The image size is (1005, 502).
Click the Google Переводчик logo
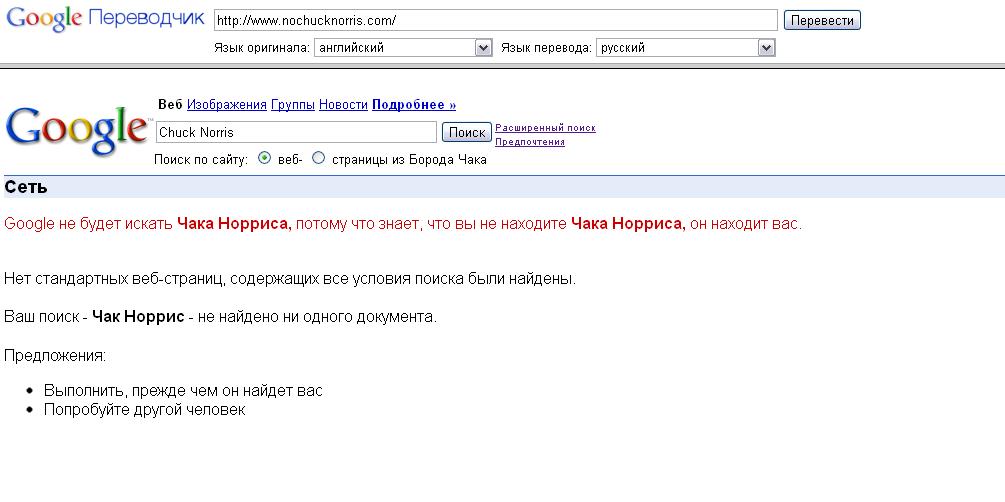point(105,19)
